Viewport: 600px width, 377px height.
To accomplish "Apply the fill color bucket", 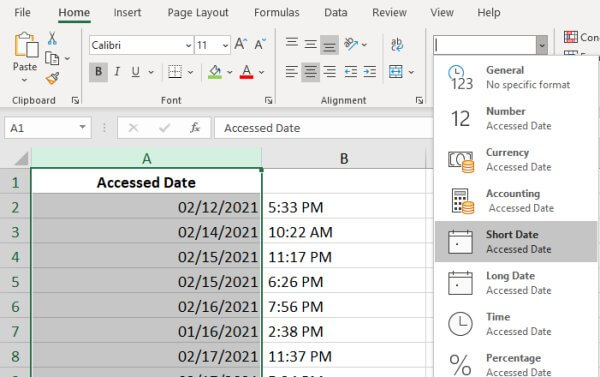I will 215,72.
